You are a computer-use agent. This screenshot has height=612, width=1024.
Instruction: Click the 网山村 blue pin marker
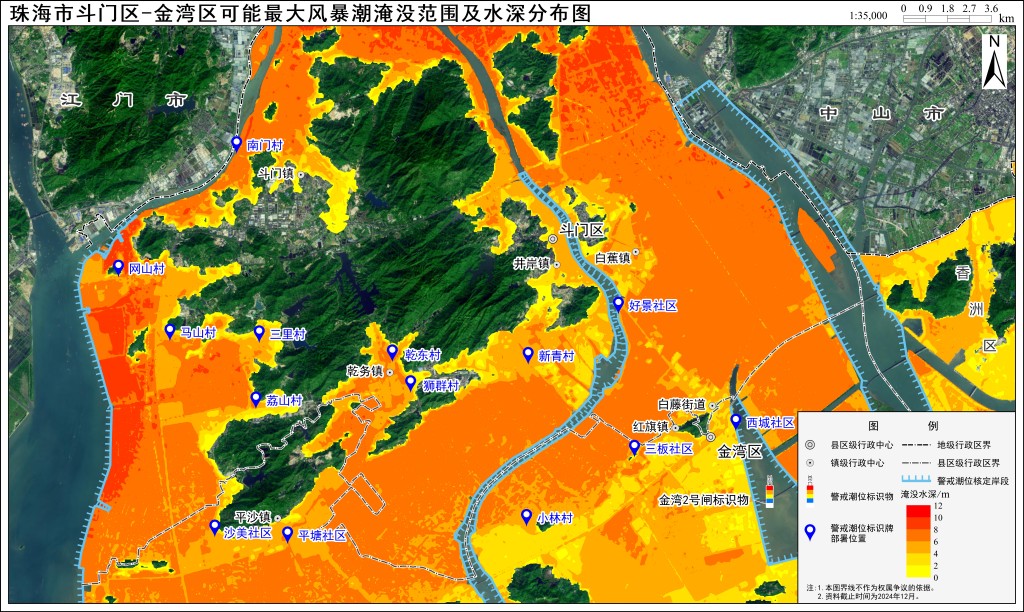coord(118,267)
